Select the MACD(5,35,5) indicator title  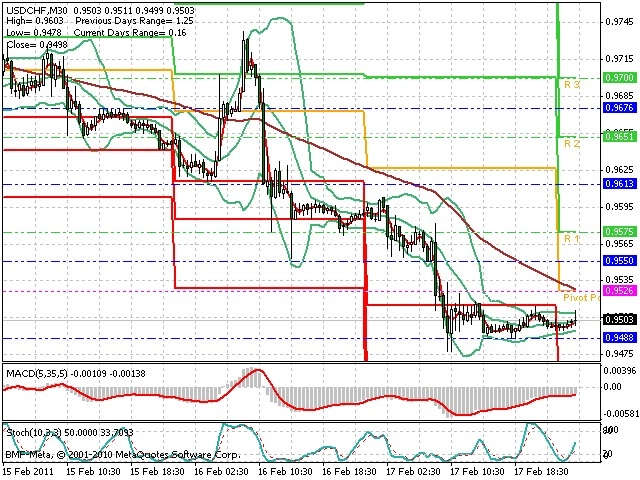36,373
